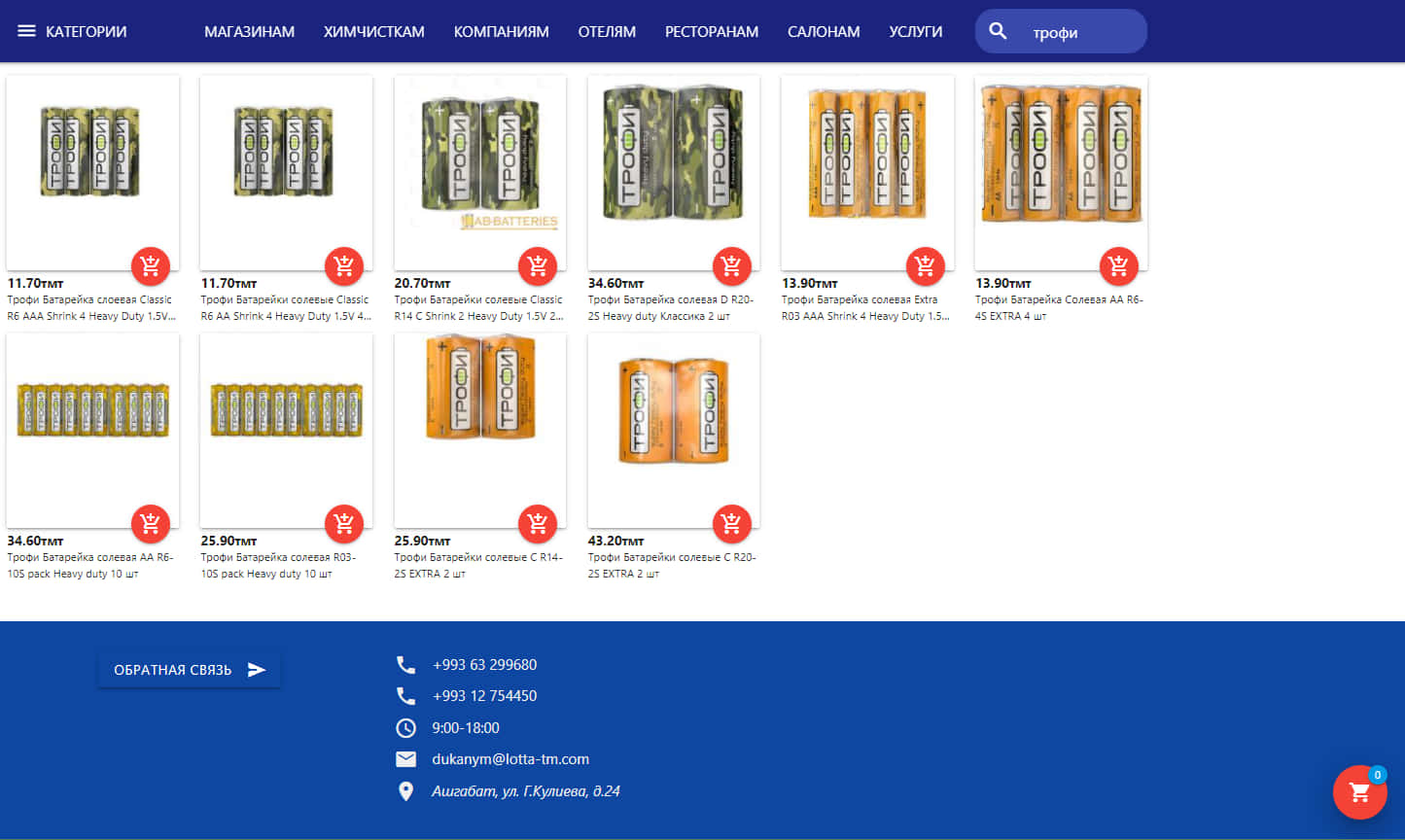
Task: Open the Категории label in the header
Action: [x=86, y=31]
